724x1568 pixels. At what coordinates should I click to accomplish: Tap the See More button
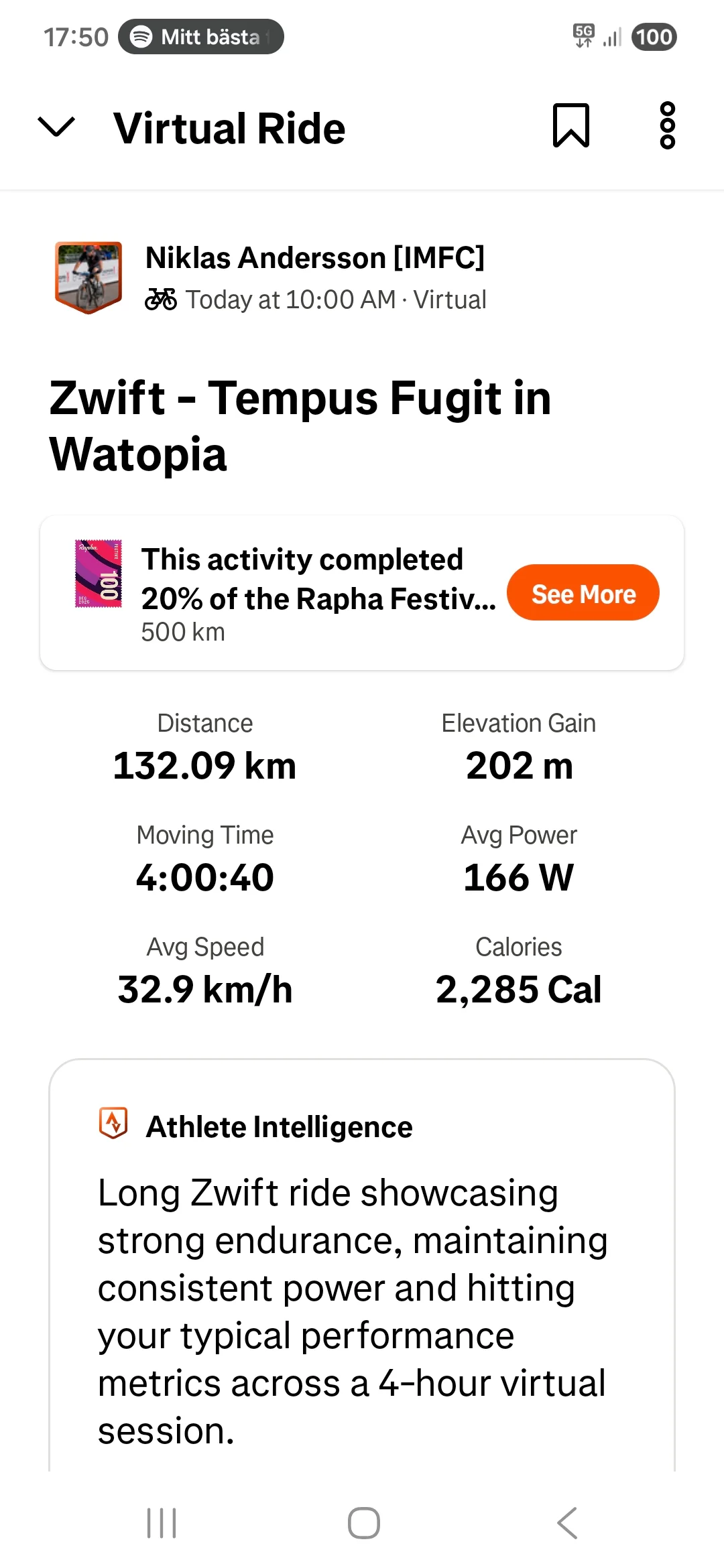(583, 592)
